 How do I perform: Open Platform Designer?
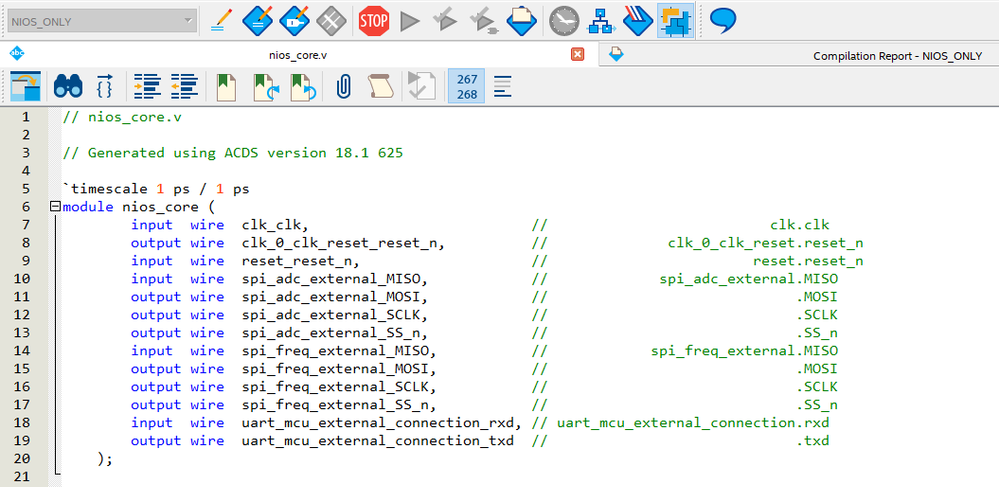[x=676, y=22]
